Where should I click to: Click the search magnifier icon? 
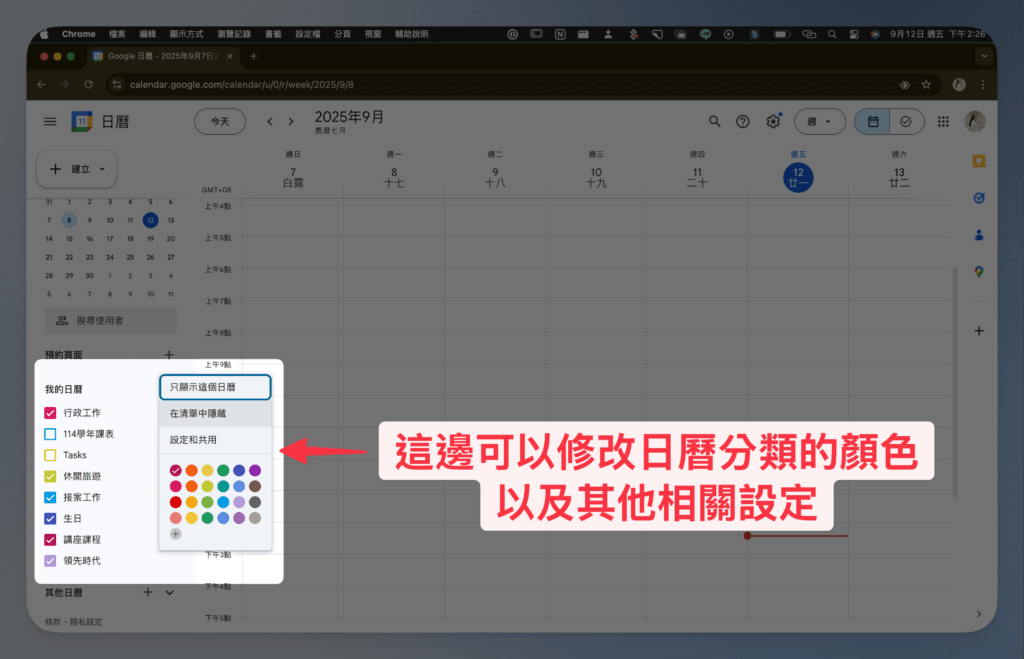[714, 121]
